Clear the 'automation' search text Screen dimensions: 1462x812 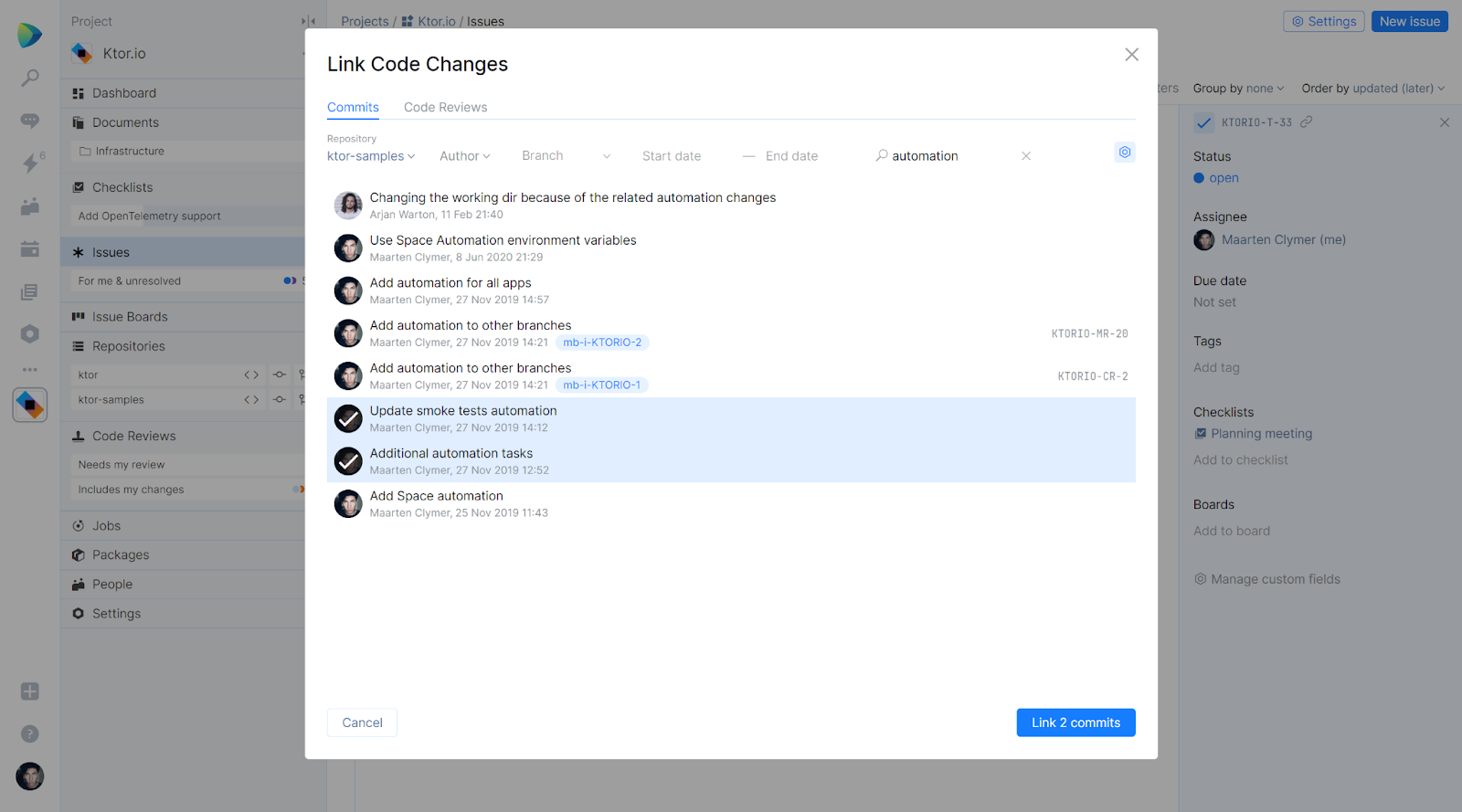pos(1026,156)
